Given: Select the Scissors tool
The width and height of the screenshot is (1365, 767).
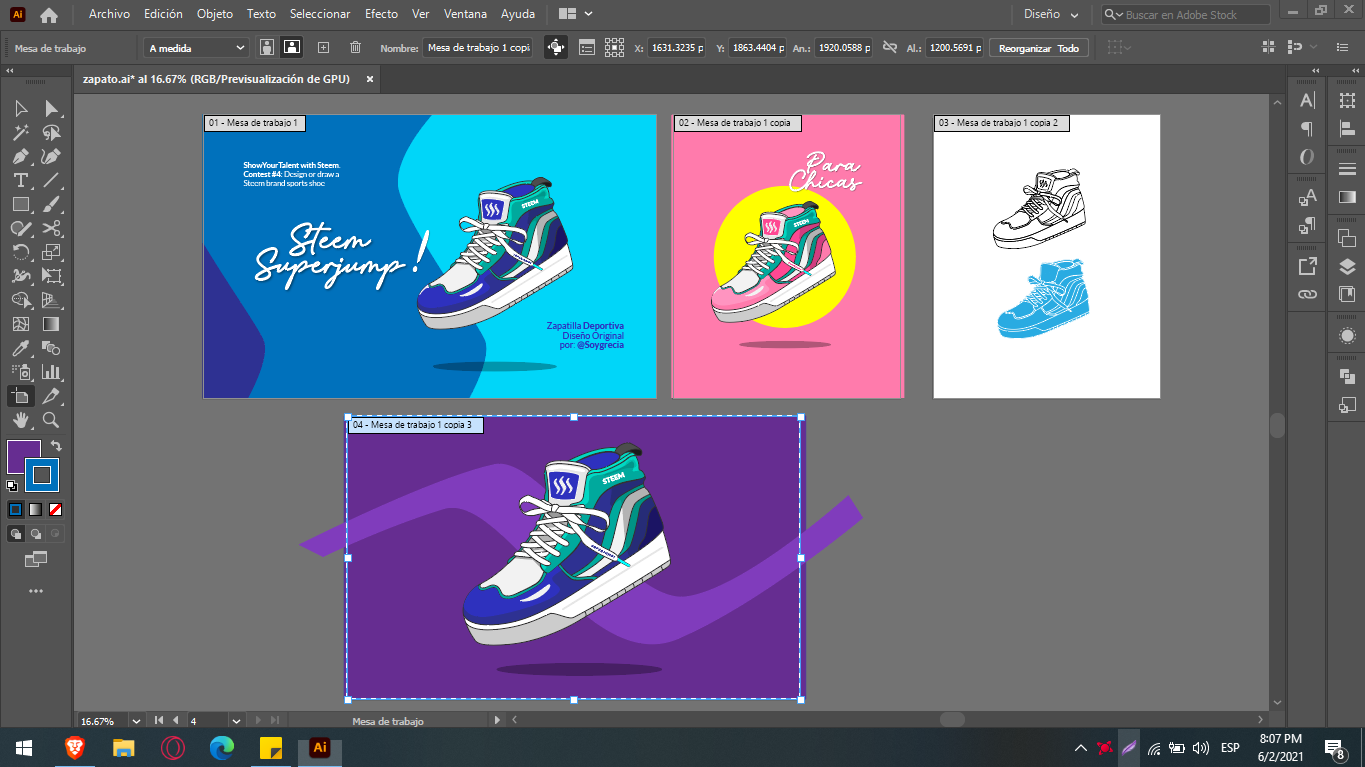Looking at the screenshot, I should [51, 228].
